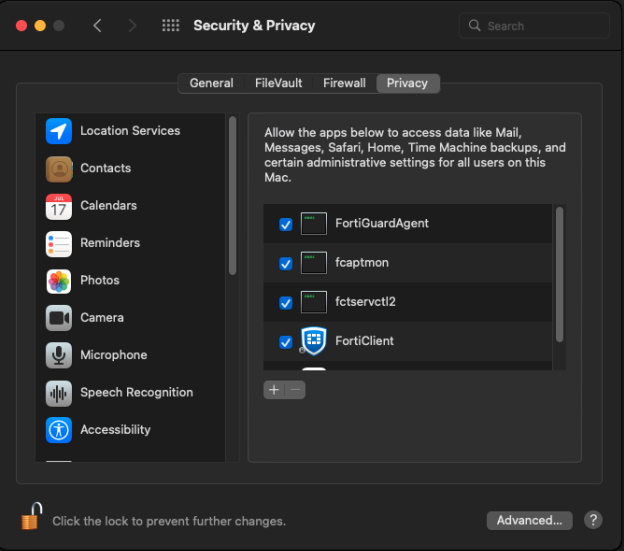Select the "Microphone" label
624x551 pixels.
point(114,355)
